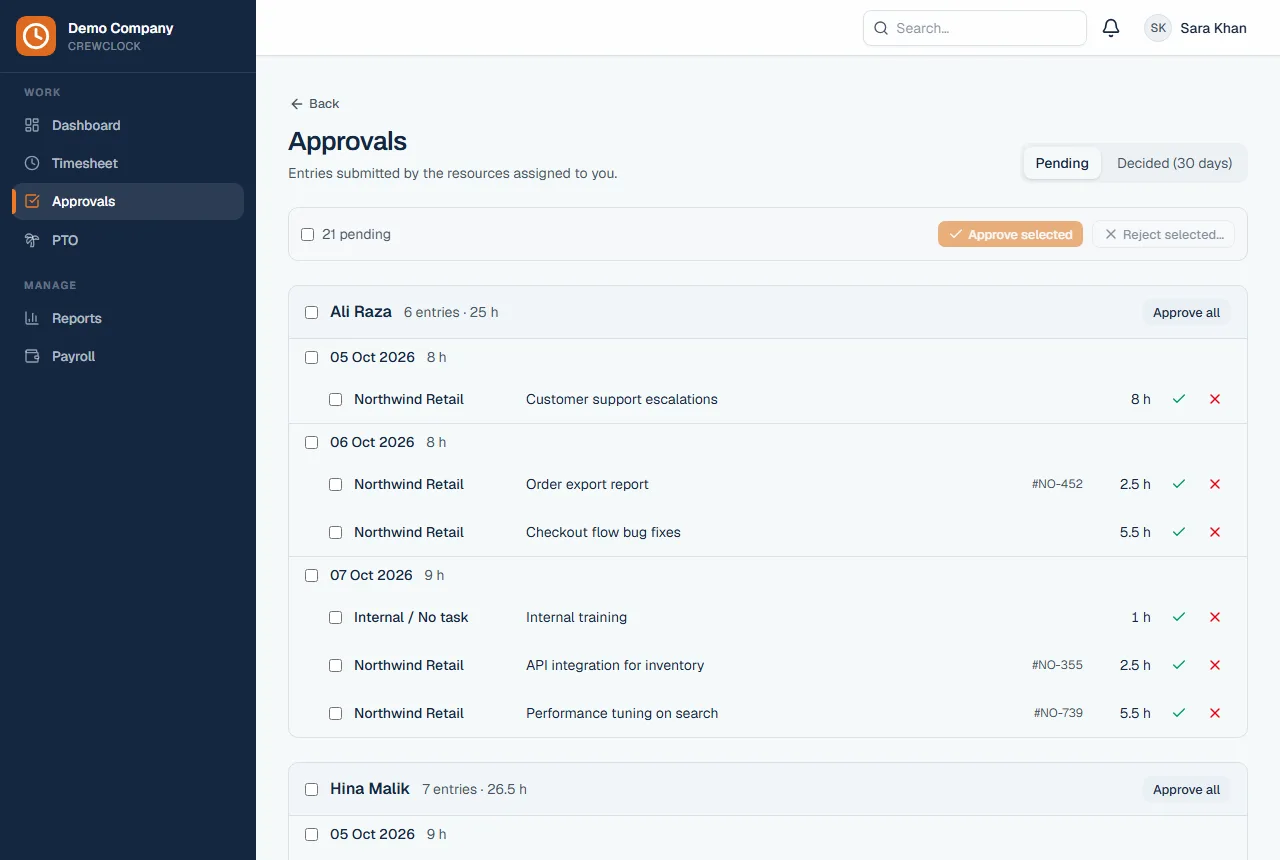Open PTO in the sidebar
This screenshot has height=860, width=1280.
click(128, 240)
